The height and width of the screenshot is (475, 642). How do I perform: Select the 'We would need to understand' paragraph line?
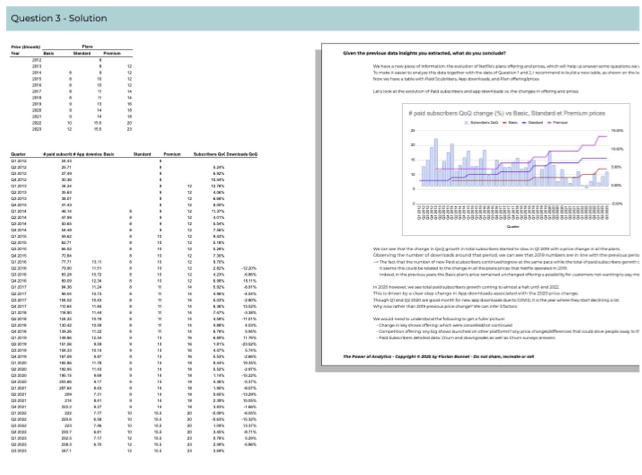coord(439,319)
